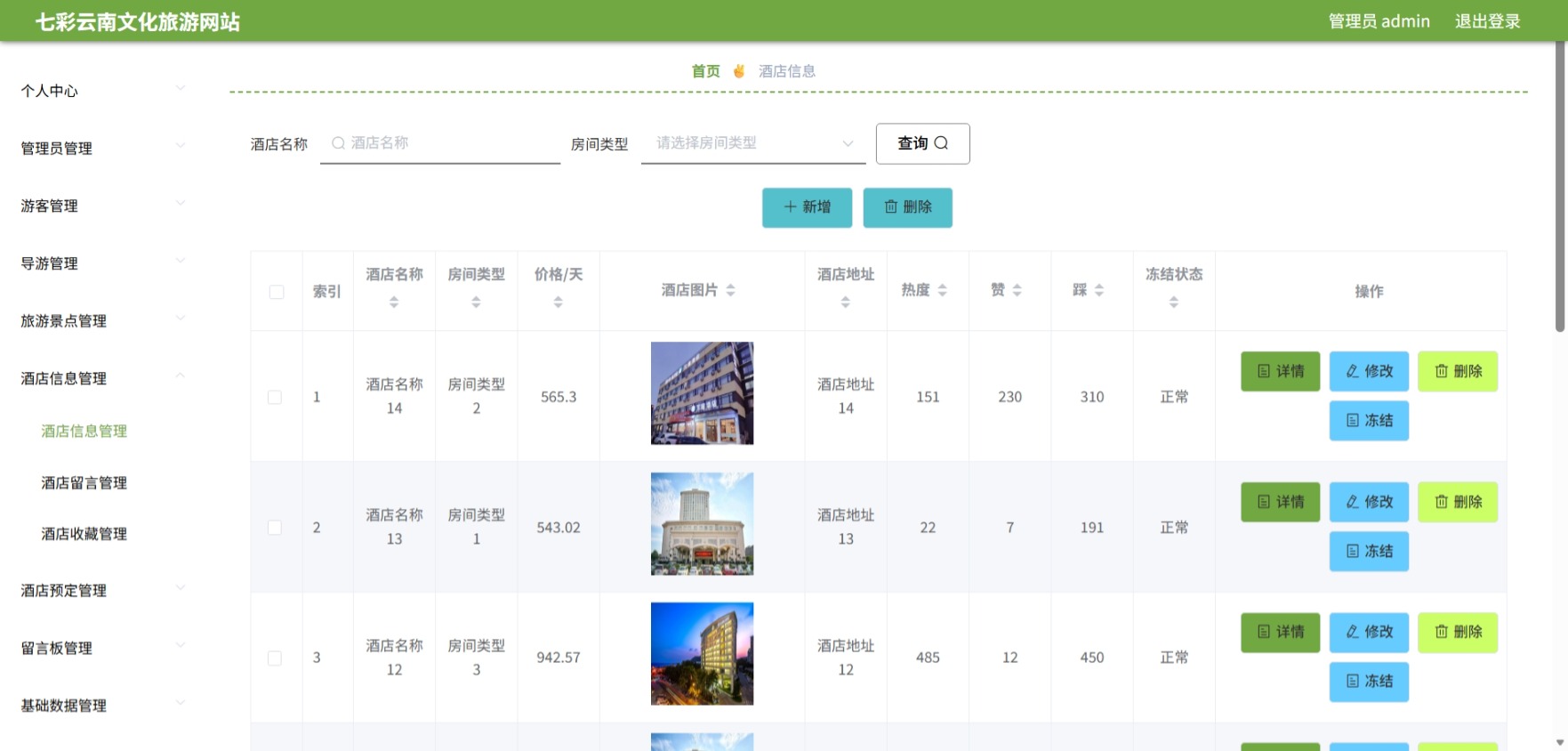Screen dimensions: 1568x751
Task: Click price cell 543.02
Action: tap(559, 528)
